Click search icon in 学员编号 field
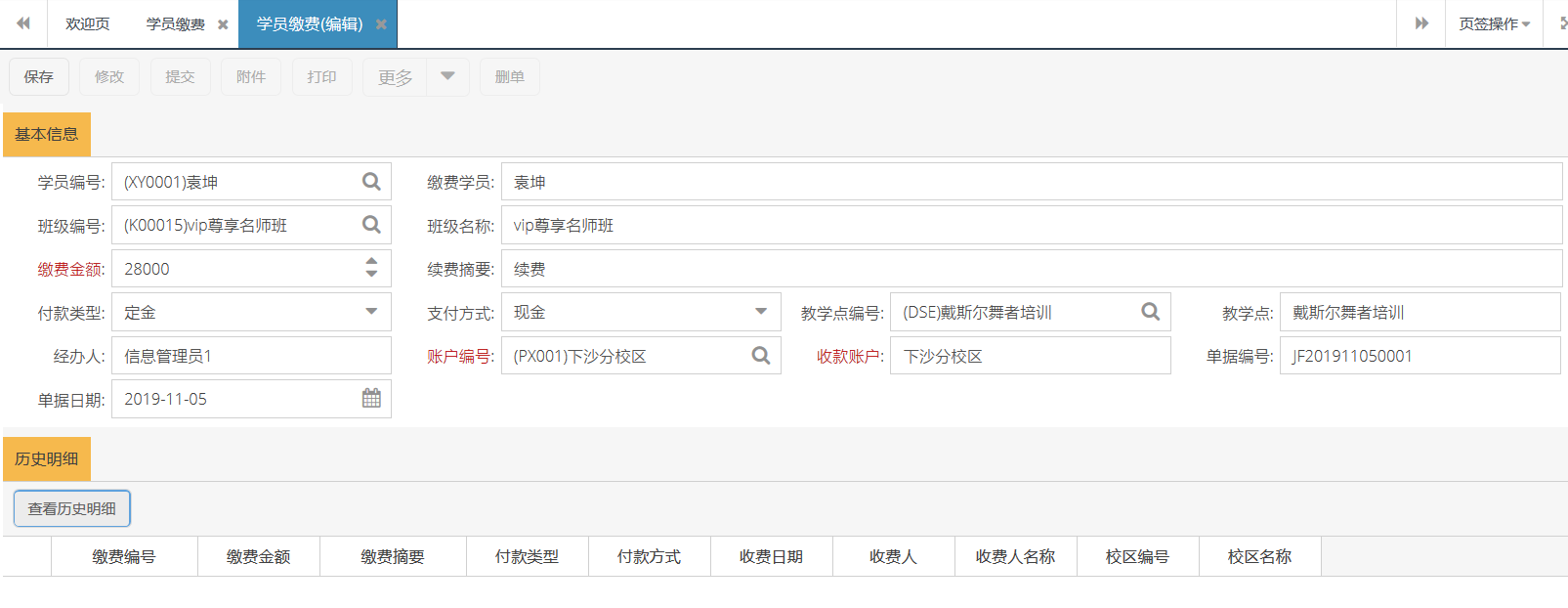The width and height of the screenshot is (1568, 608). tap(371, 182)
